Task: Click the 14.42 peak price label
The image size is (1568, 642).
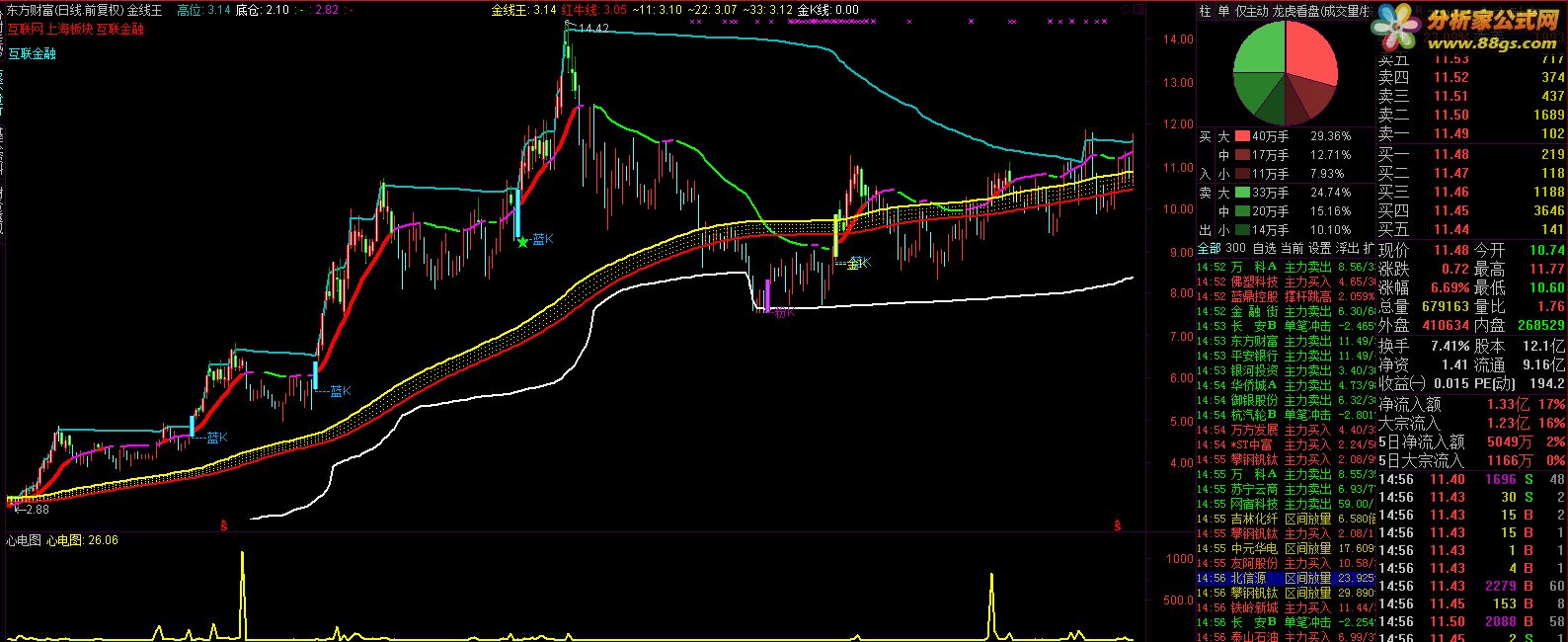Action: 592,29
